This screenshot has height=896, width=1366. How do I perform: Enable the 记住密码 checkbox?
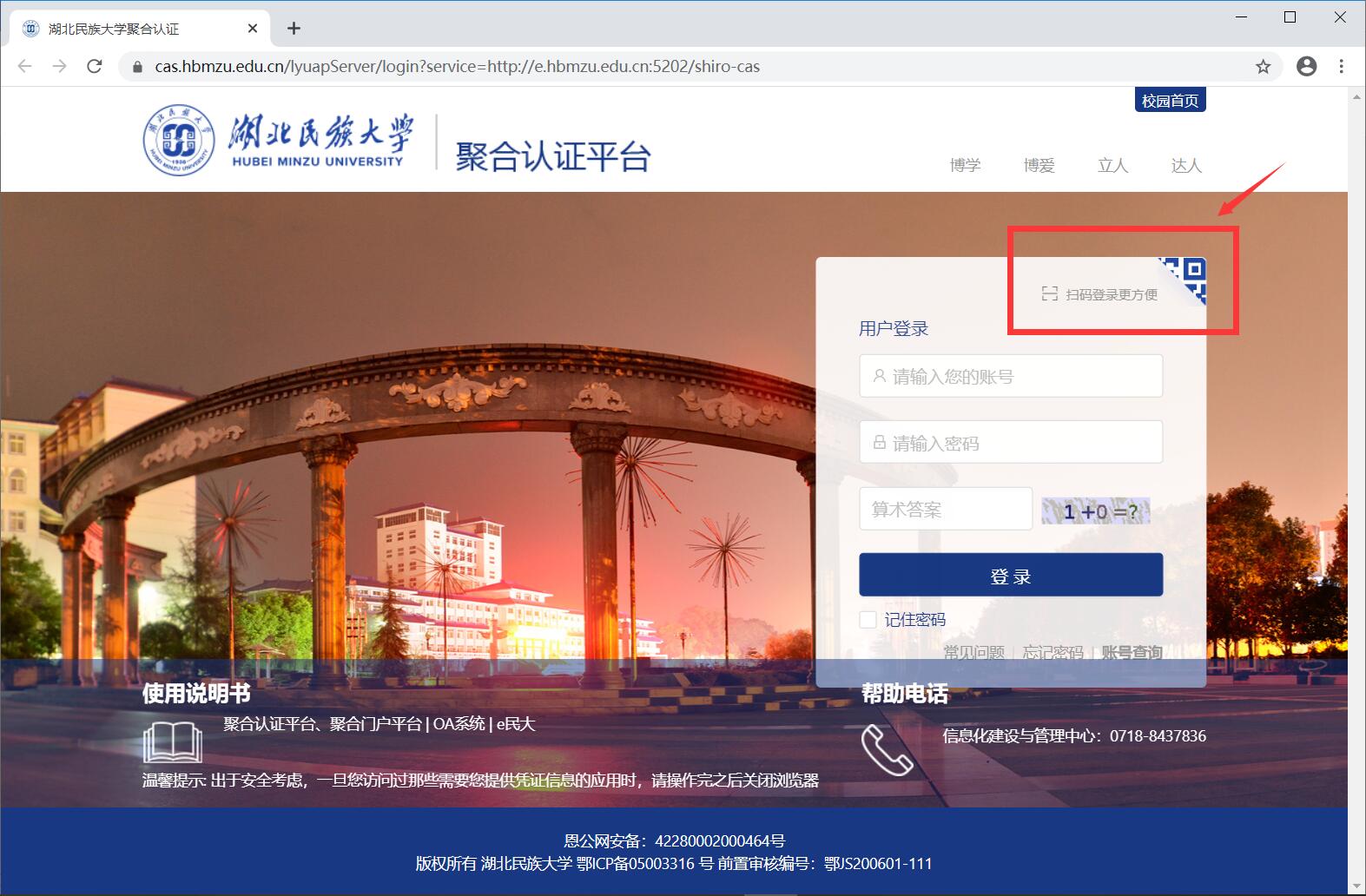tap(868, 619)
